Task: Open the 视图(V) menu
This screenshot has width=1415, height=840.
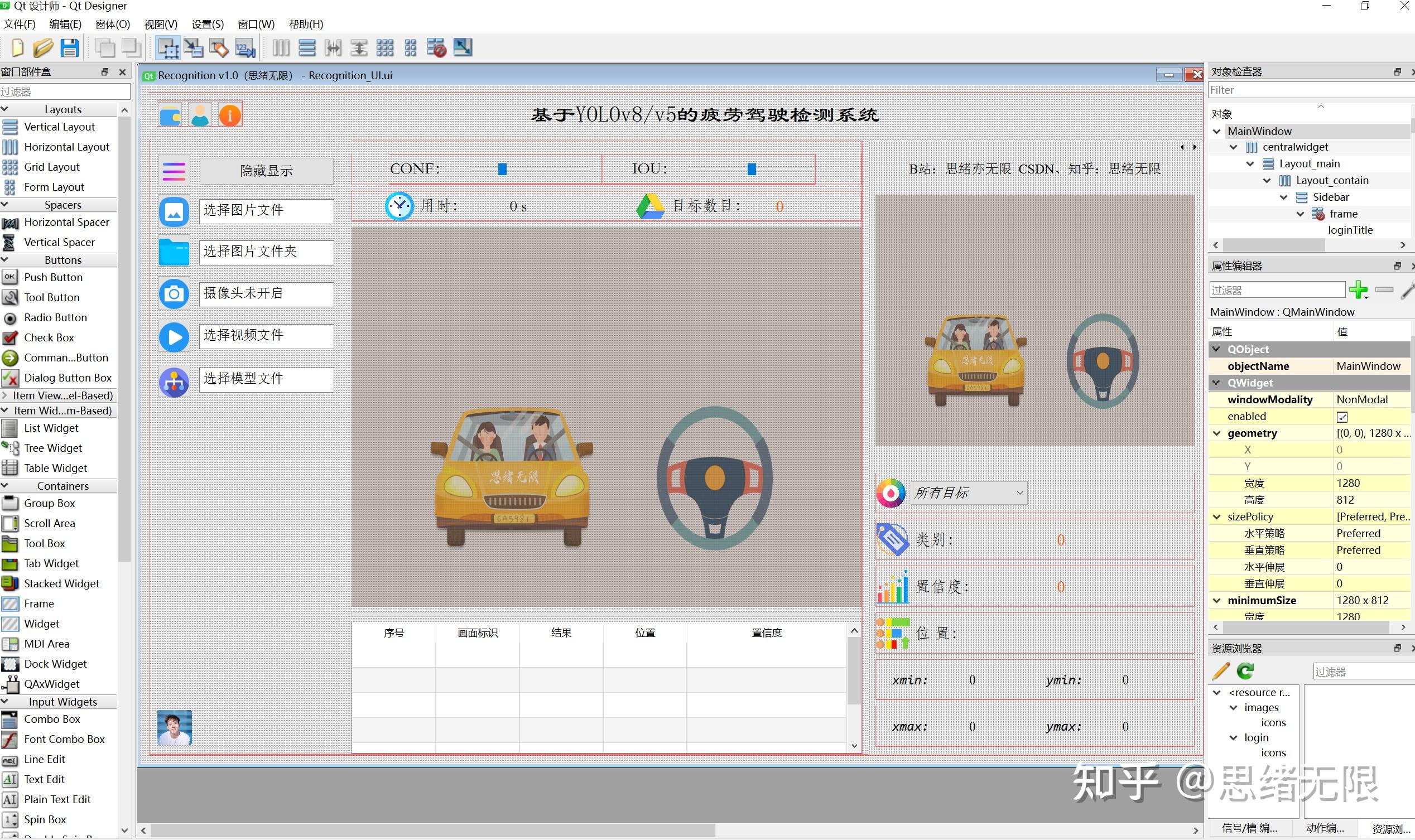Action: point(160,24)
